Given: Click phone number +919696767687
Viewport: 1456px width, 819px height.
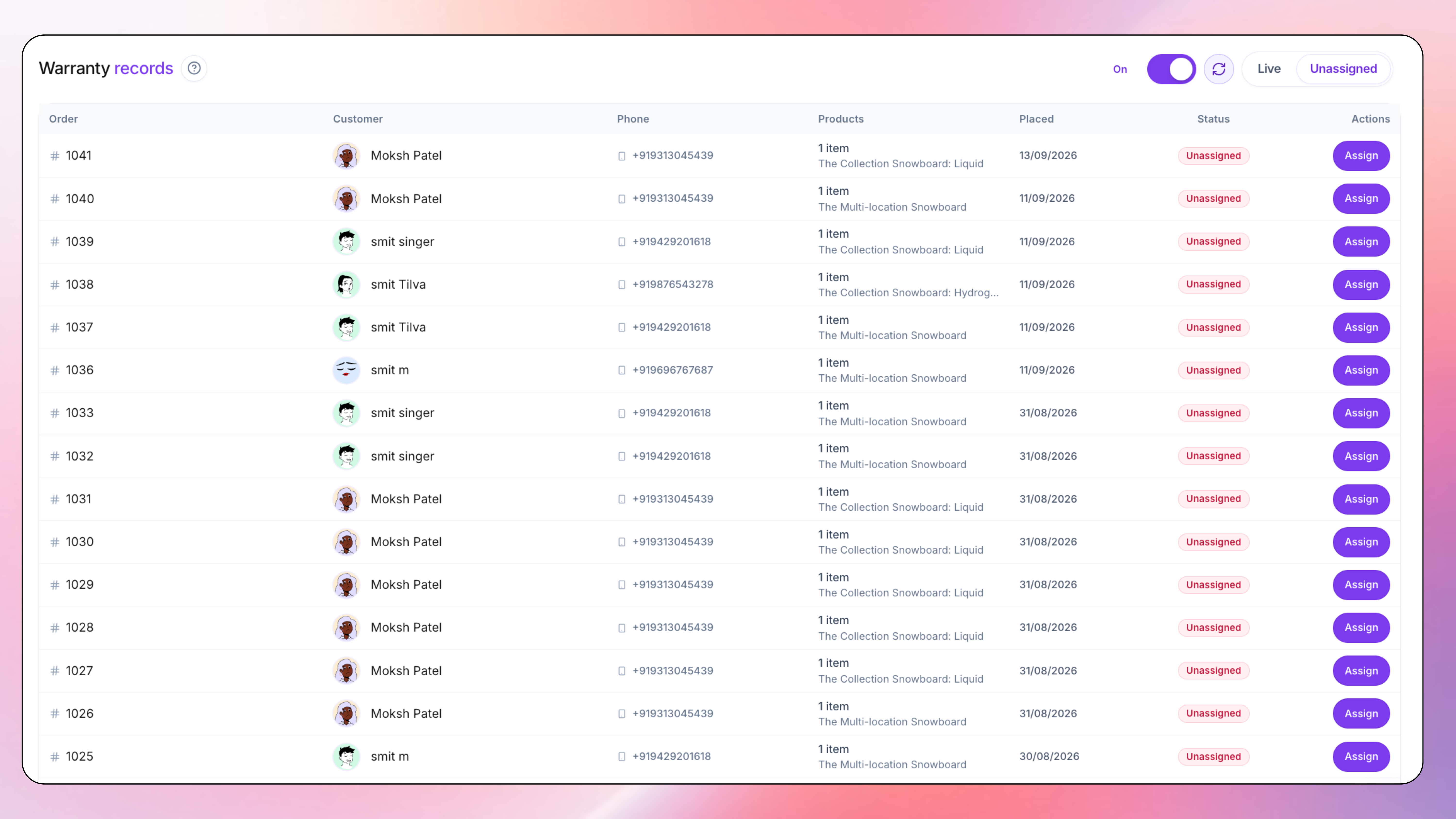Looking at the screenshot, I should click(x=673, y=370).
